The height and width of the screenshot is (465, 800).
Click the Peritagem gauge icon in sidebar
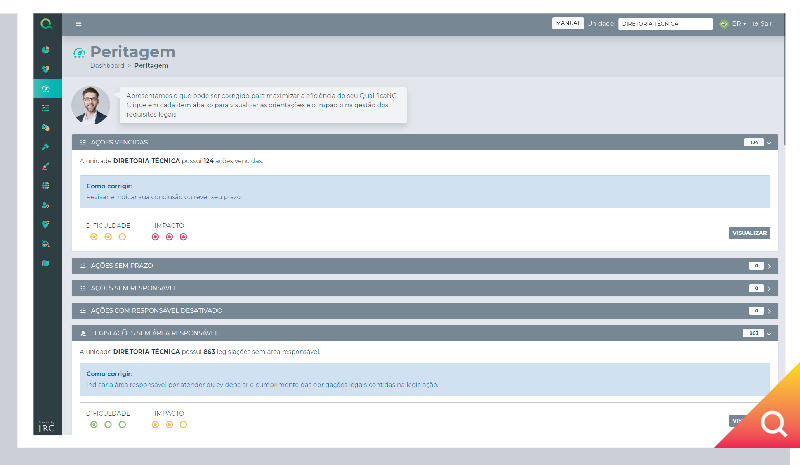46,89
